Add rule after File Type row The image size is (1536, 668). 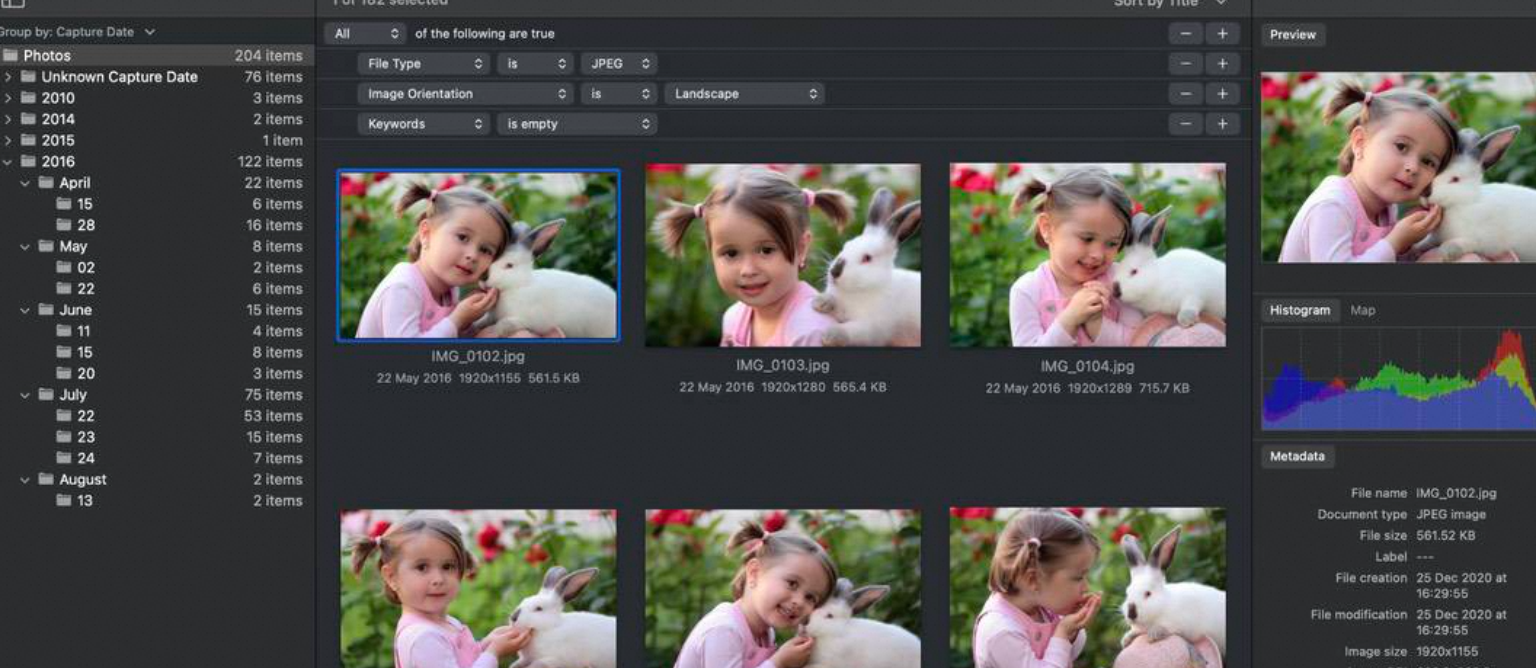pos(1222,64)
